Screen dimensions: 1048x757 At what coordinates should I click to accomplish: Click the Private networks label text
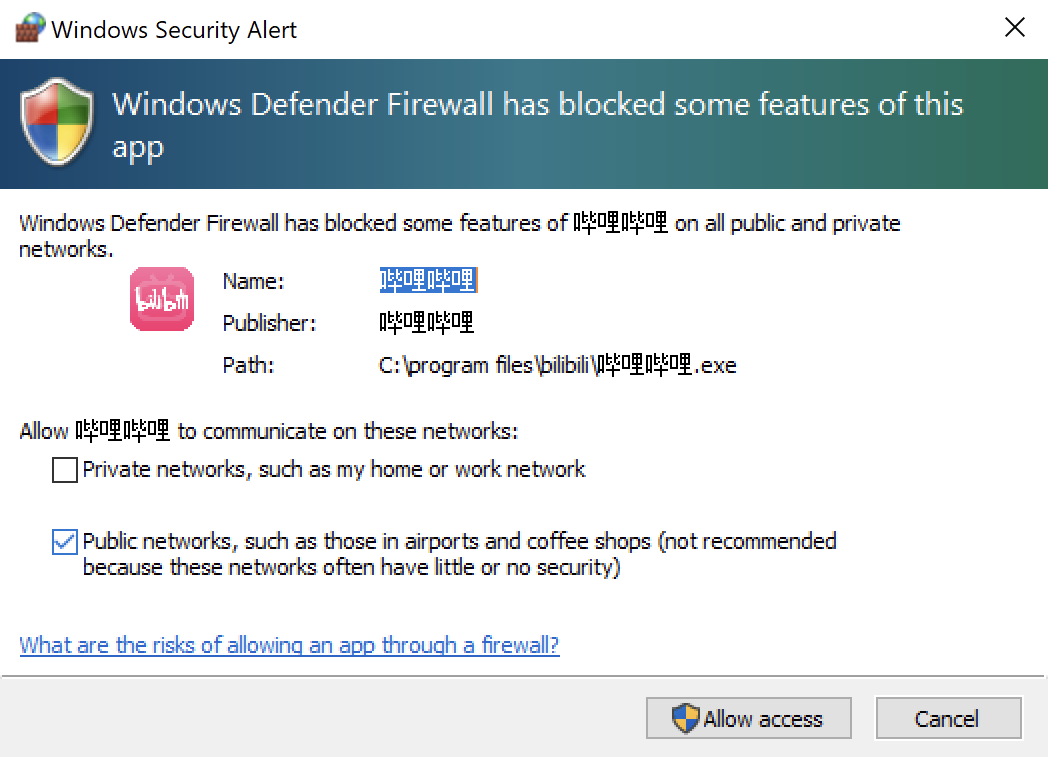(334, 469)
